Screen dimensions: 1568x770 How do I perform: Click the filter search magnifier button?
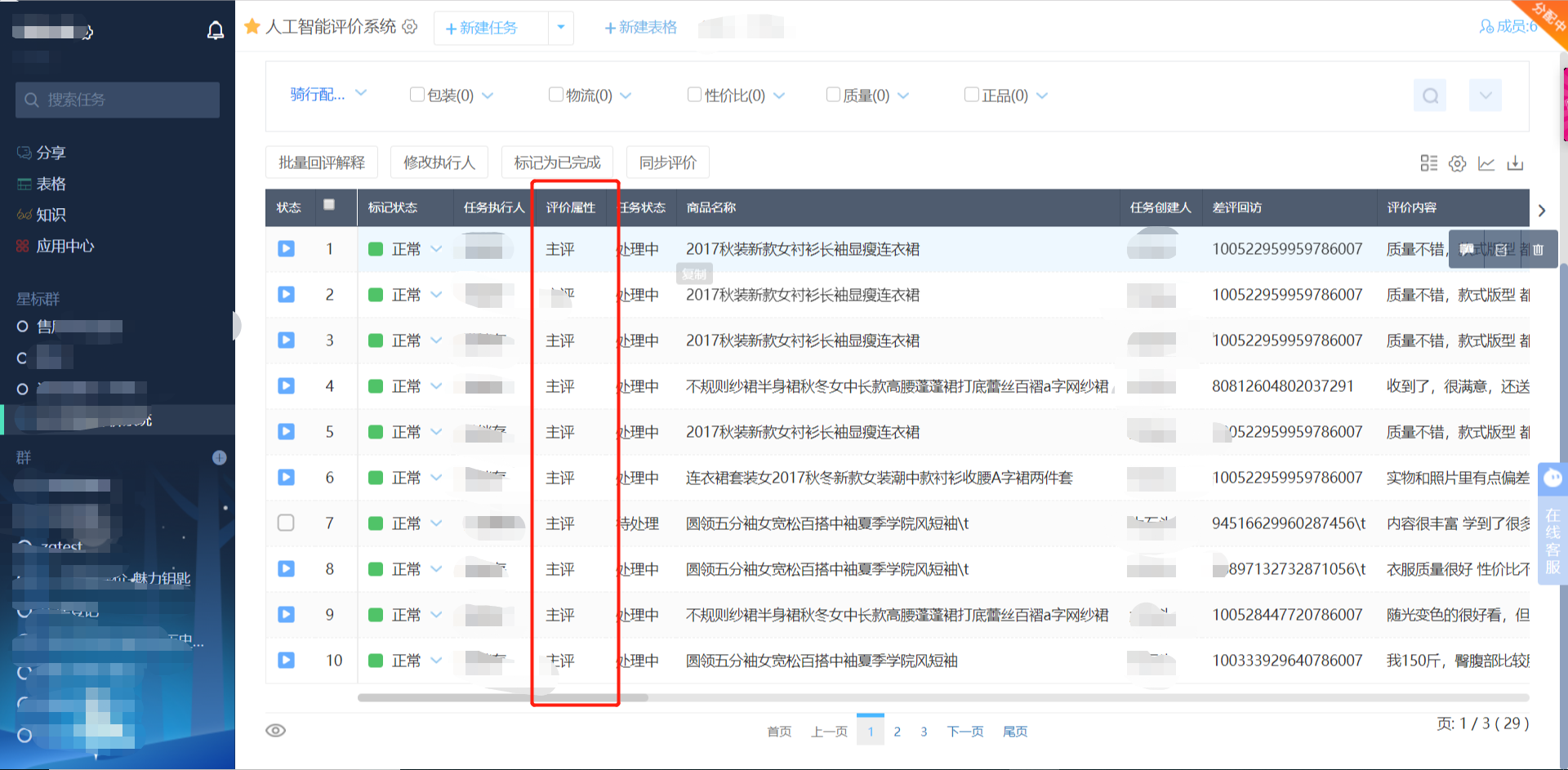(1430, 96)
